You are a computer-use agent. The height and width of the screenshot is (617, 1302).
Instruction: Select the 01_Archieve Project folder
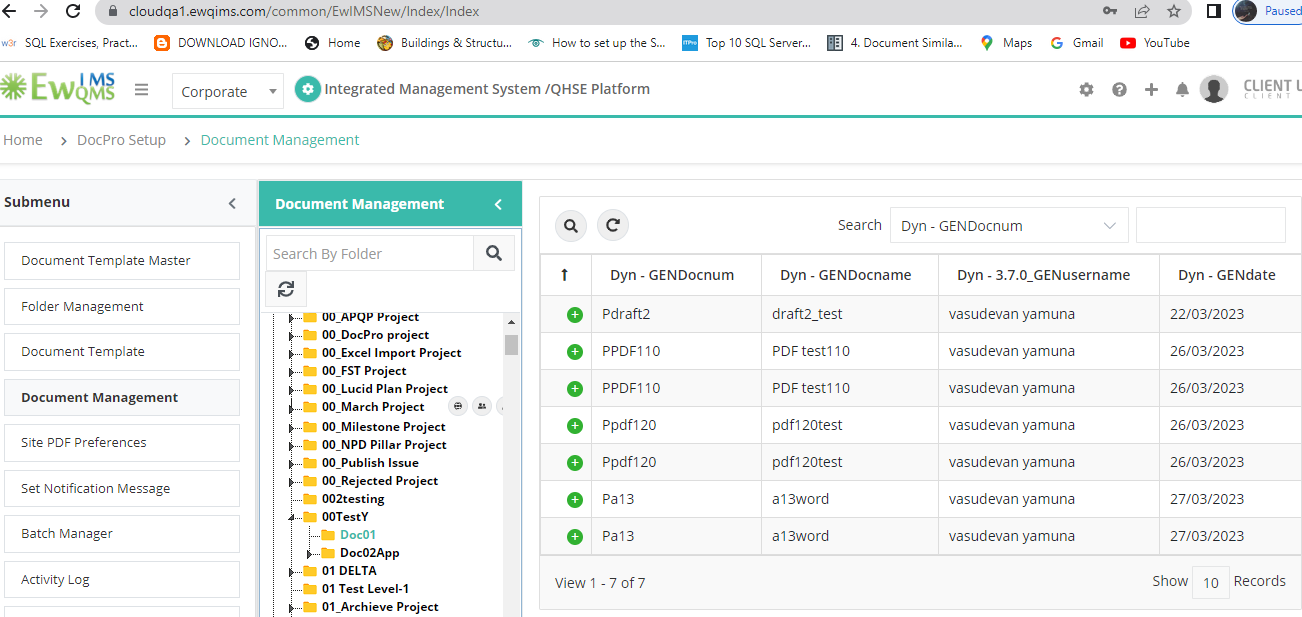pyautogui.click(x=380, y=607)
